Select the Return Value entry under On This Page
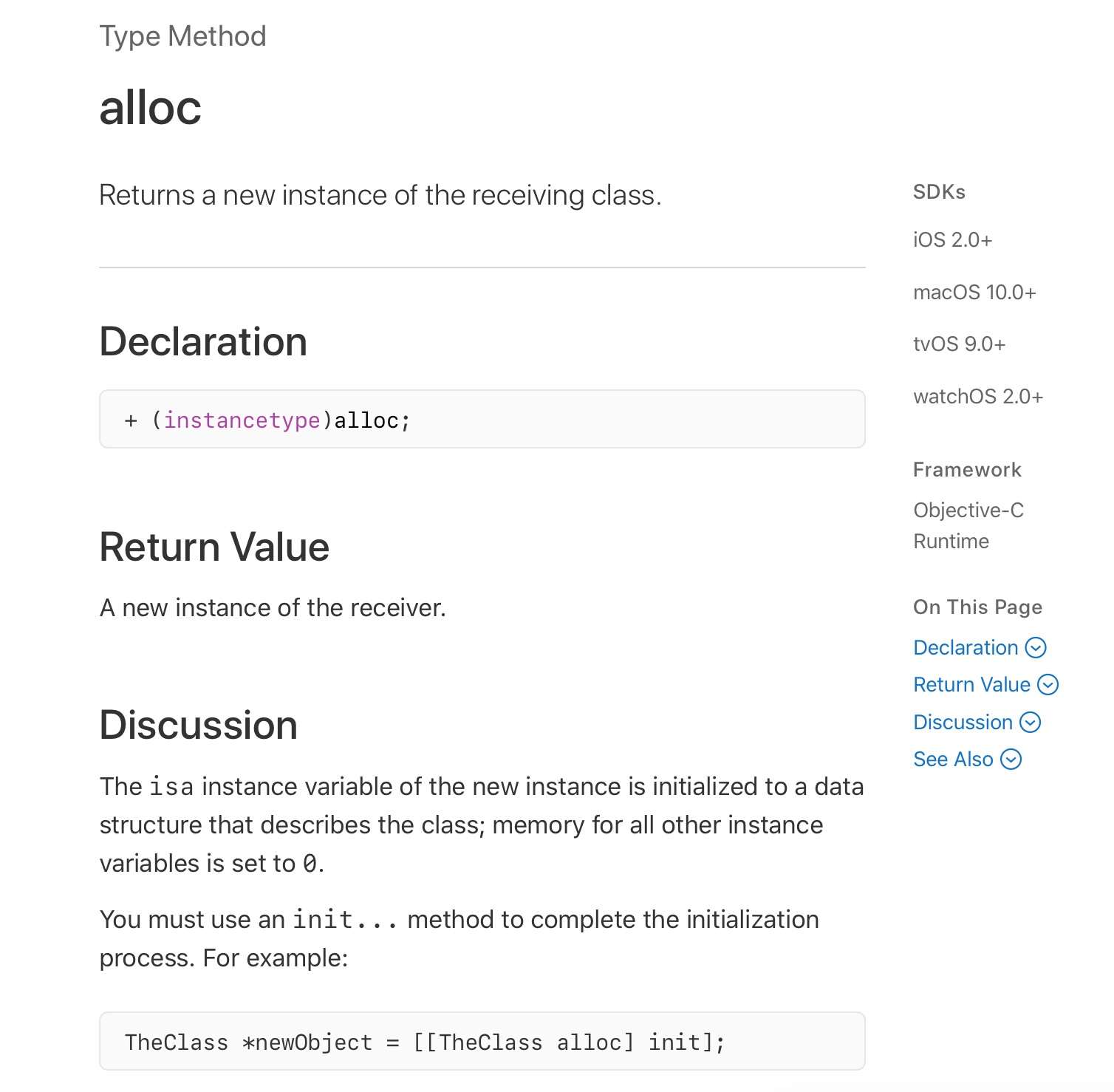 pos(971,685)
